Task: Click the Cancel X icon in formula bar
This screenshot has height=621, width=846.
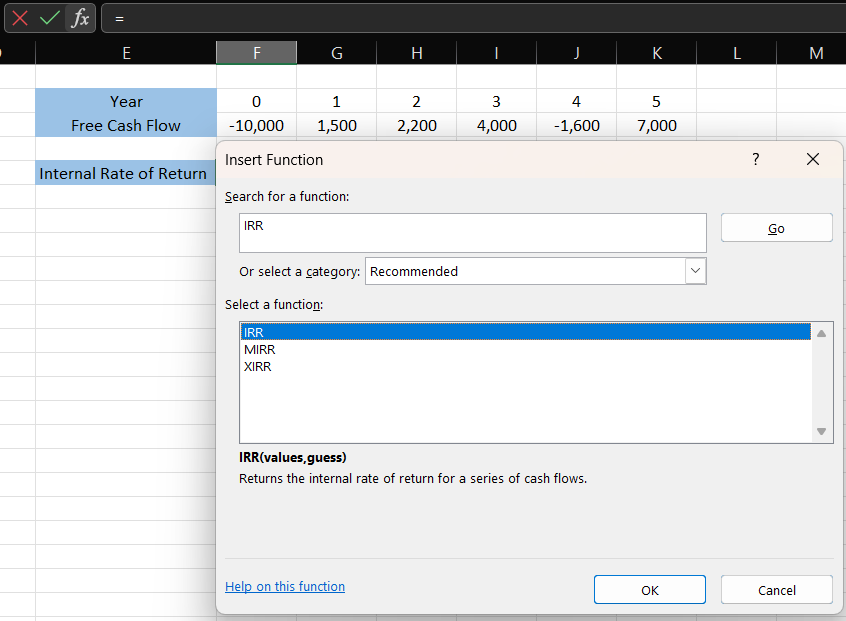Action: pyautogui.click(x=20, y=18)
